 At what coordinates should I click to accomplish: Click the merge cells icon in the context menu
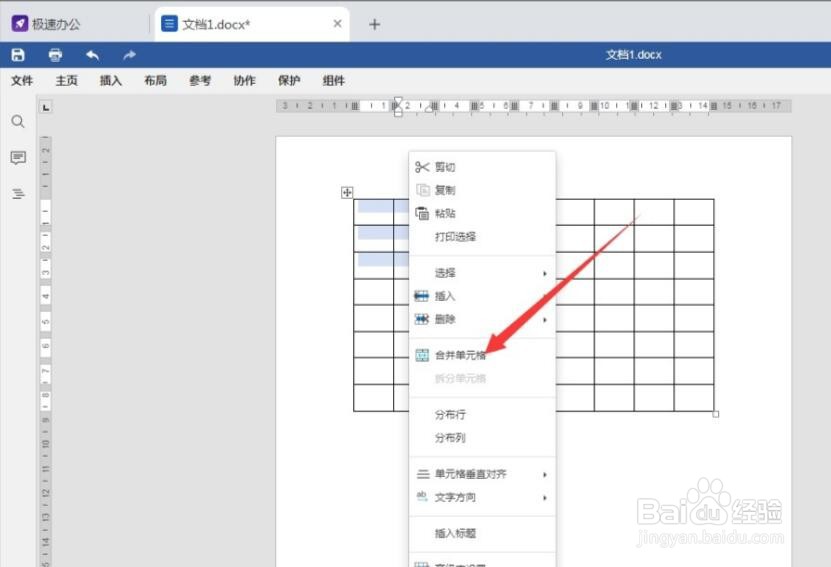click(422, 355)
